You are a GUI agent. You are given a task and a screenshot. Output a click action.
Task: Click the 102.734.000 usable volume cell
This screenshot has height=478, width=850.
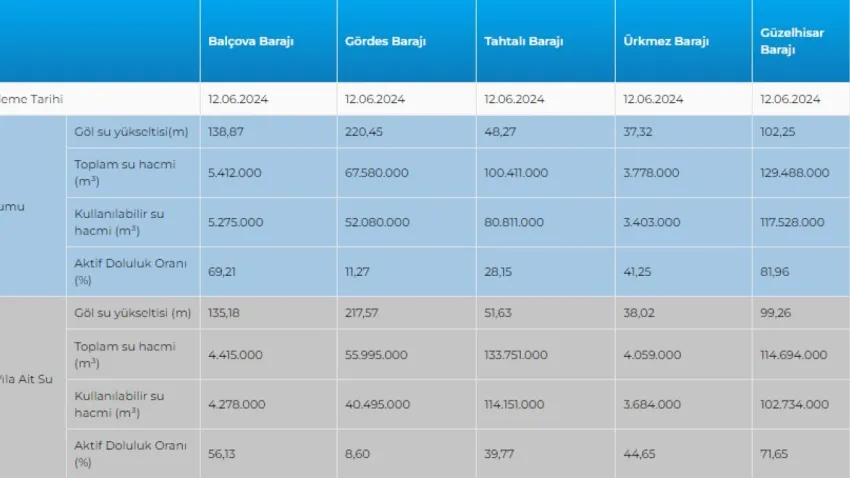coord(794,404)
